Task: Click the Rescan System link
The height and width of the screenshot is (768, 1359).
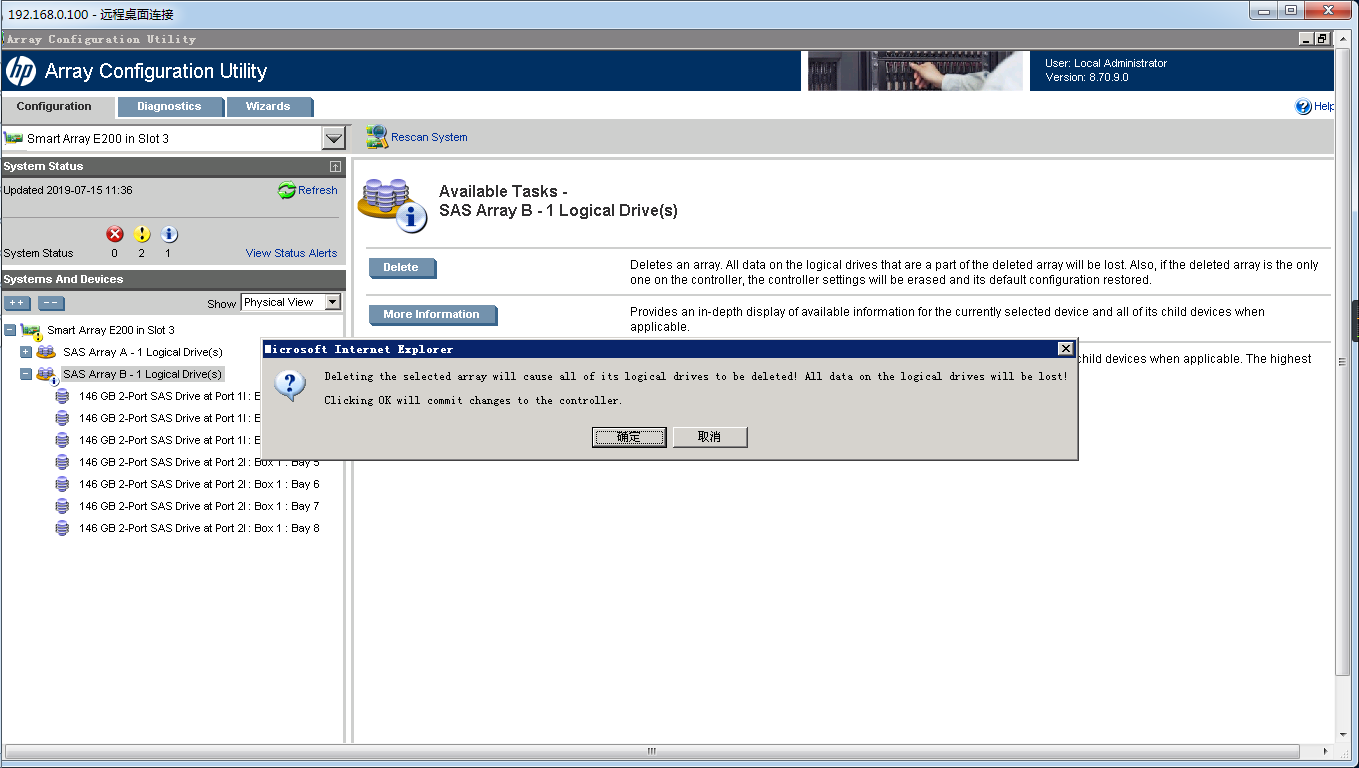Action: tap(429, 137)
